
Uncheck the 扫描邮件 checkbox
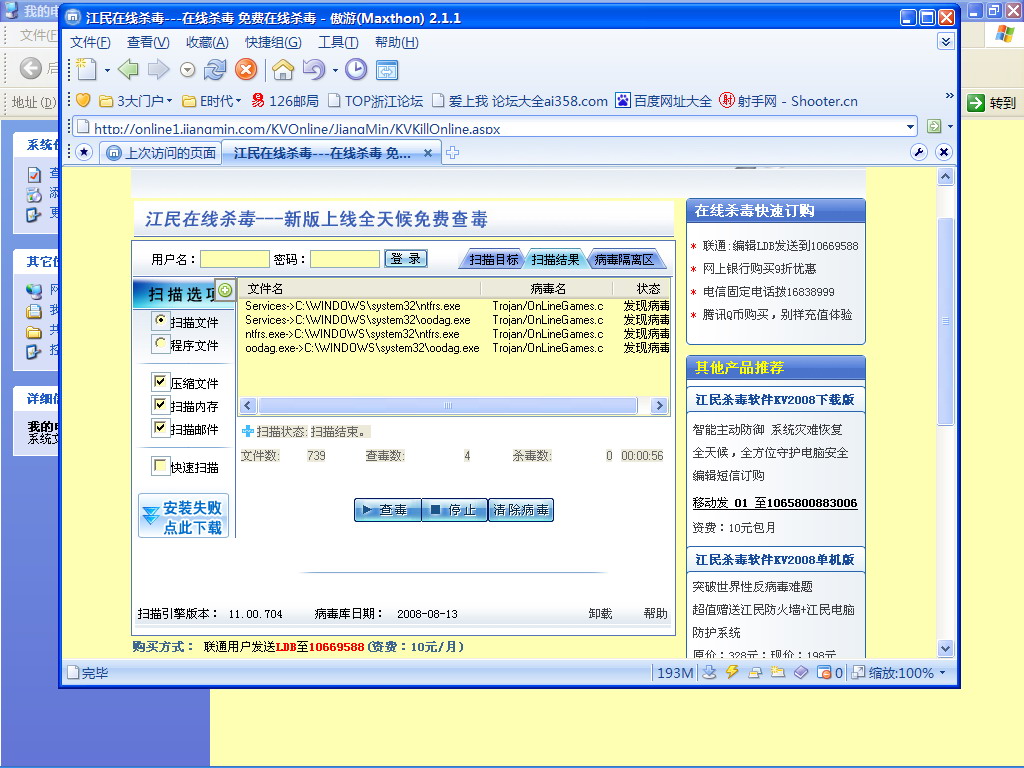(x=160, y=427)
